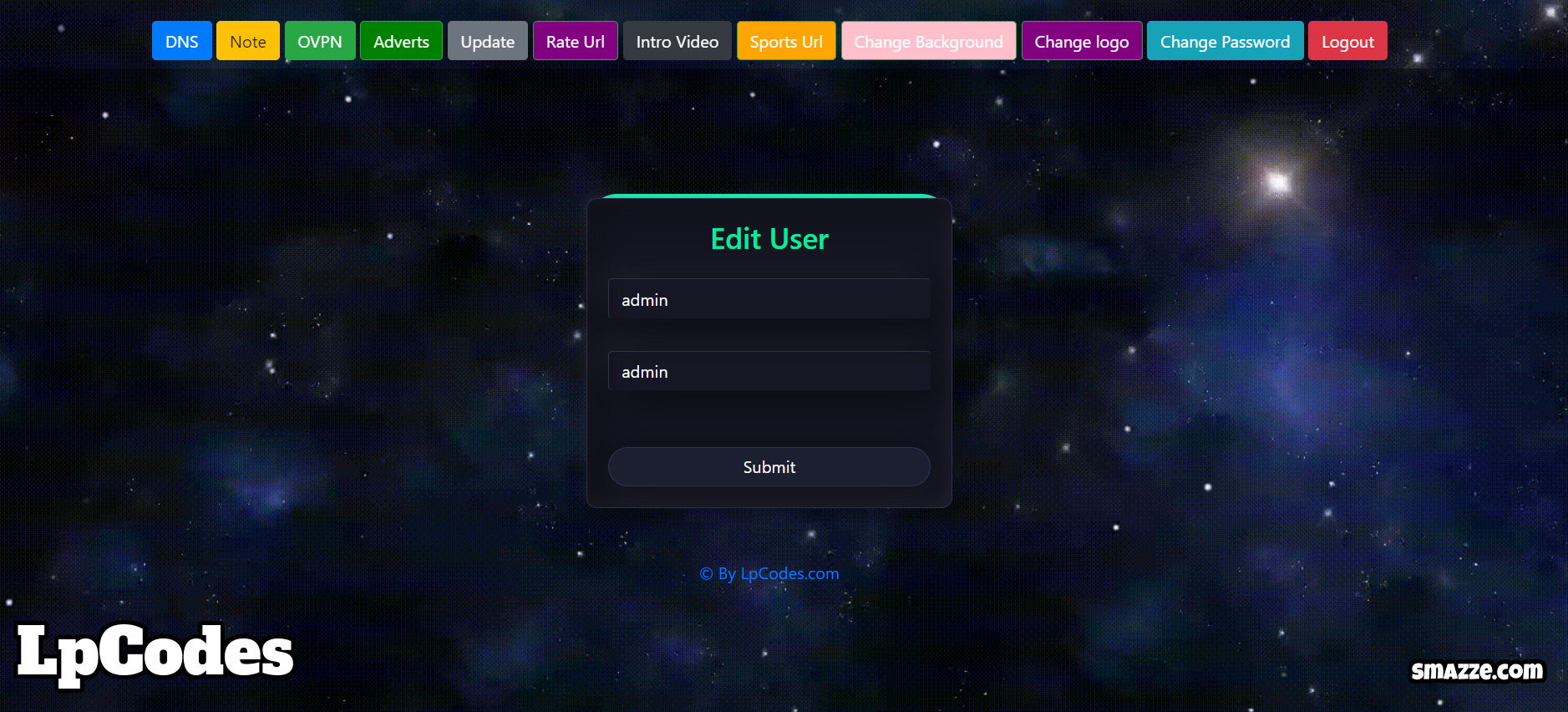Go to Intro Video settings
1568x712 pixels.
[677, 41]
